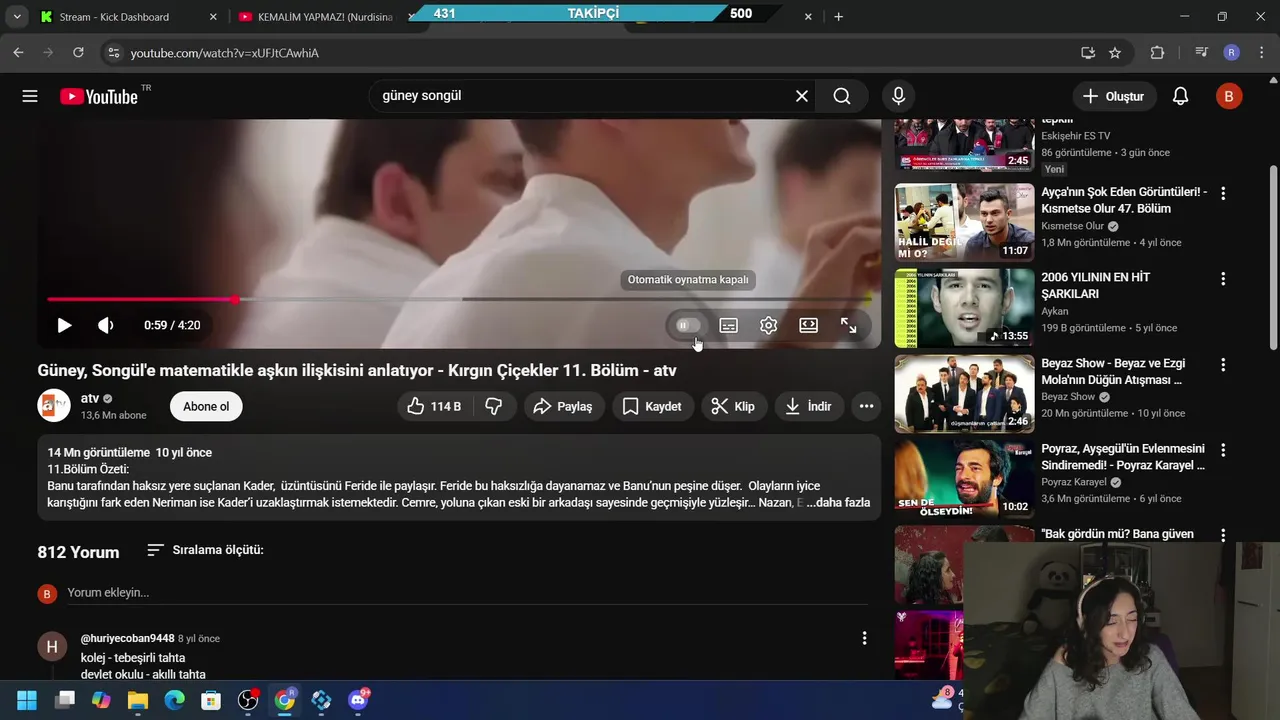Screen dimensions: 1280x720
Task: Toggle the autoplay switch in player
Action: (x=688, y=325)
